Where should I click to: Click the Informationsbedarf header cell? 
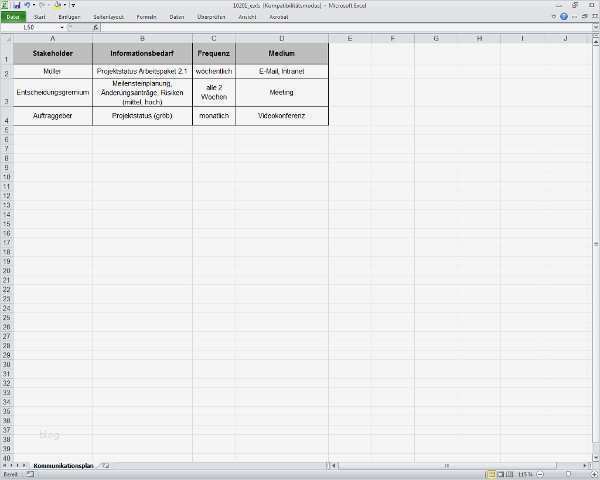point(142,54)
